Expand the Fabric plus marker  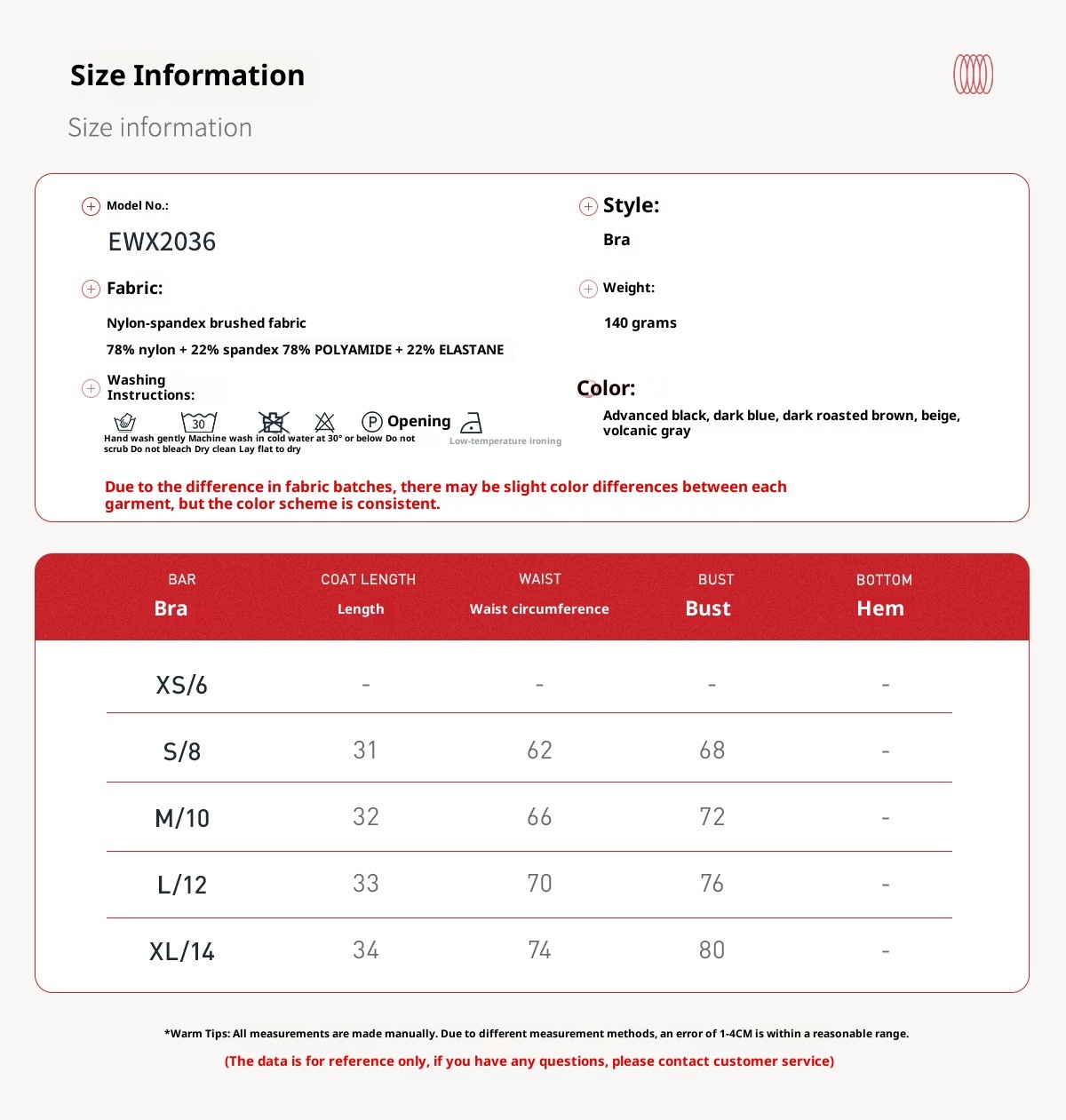tap(91, 289)
